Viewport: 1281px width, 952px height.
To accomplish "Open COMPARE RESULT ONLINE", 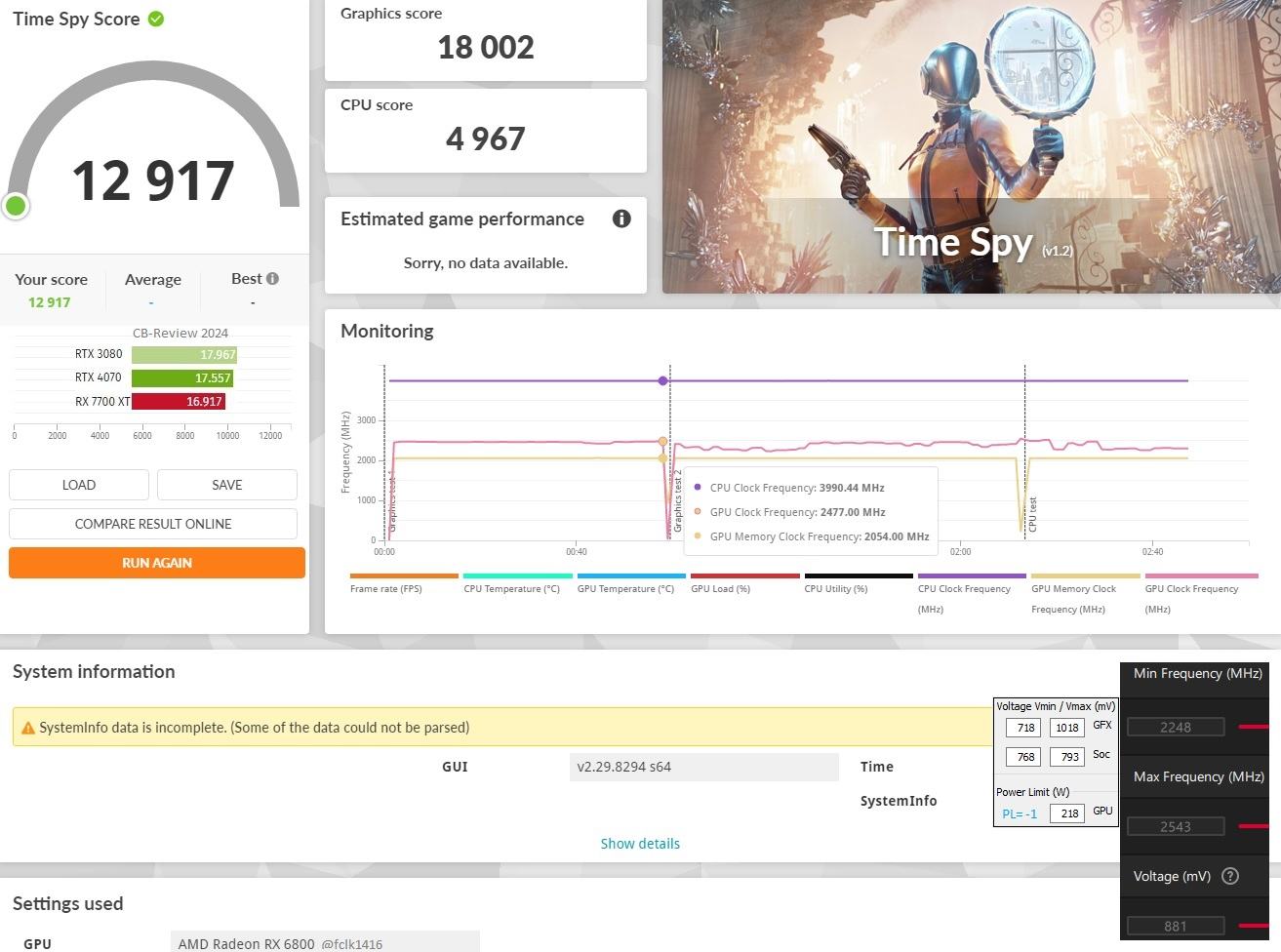I will 153,524.
